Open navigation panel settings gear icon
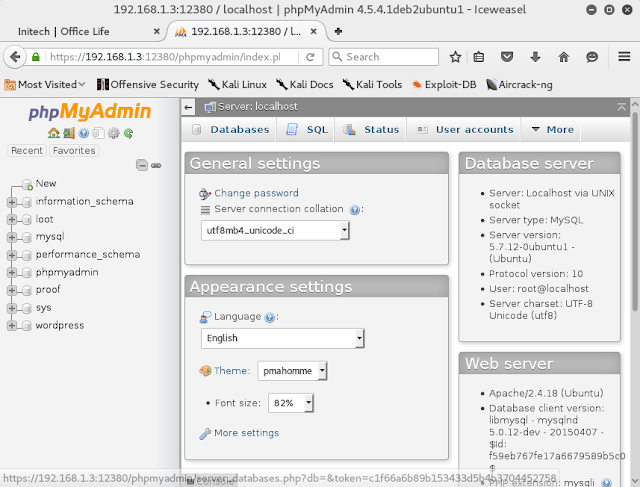The height and width of the screenshot is (487, 640). tap(113, 133)
